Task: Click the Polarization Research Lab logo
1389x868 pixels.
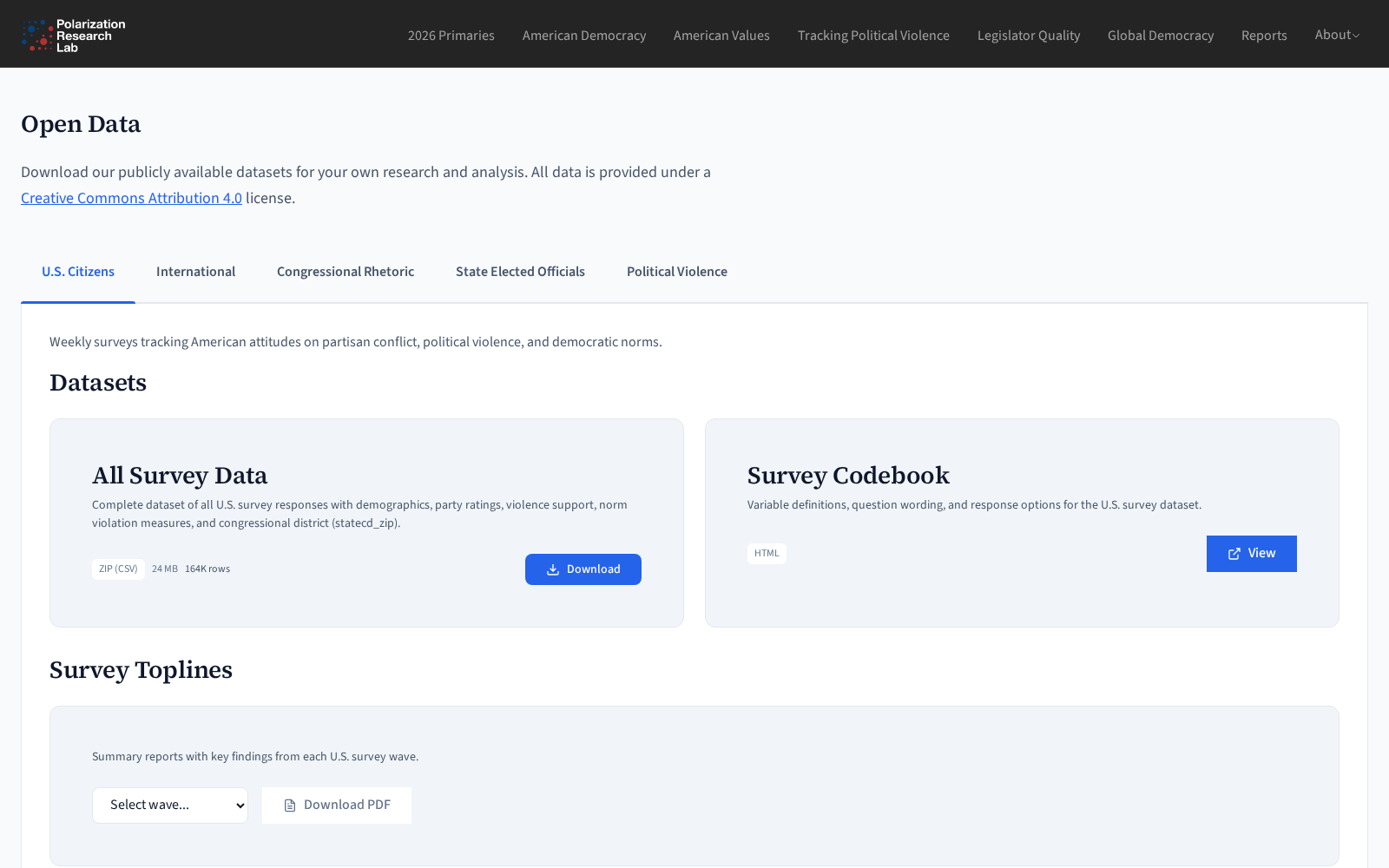Action: [74, 36]
